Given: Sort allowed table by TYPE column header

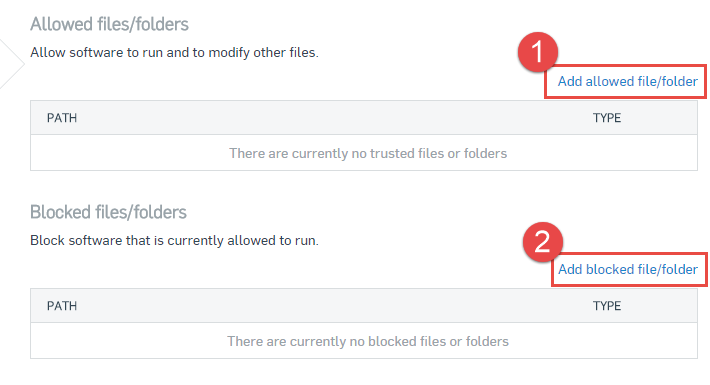Looking at the screenshot, I should [607, 118].
